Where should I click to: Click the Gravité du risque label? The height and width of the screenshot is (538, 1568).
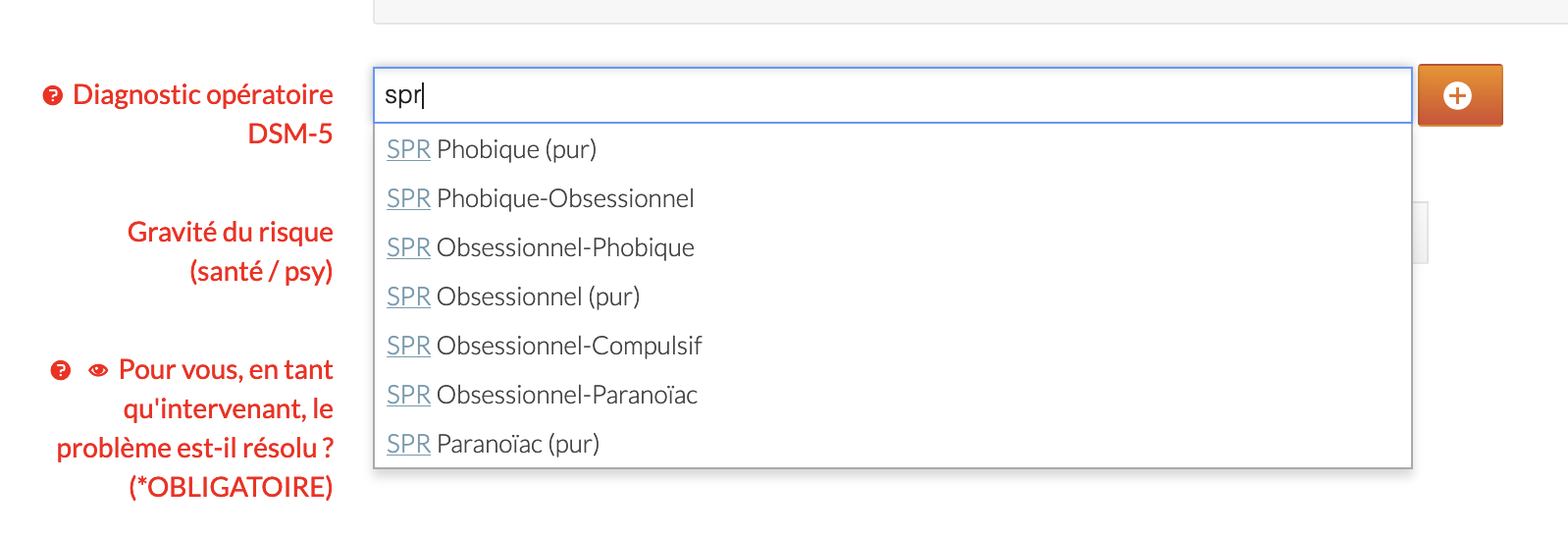(231, 251)
